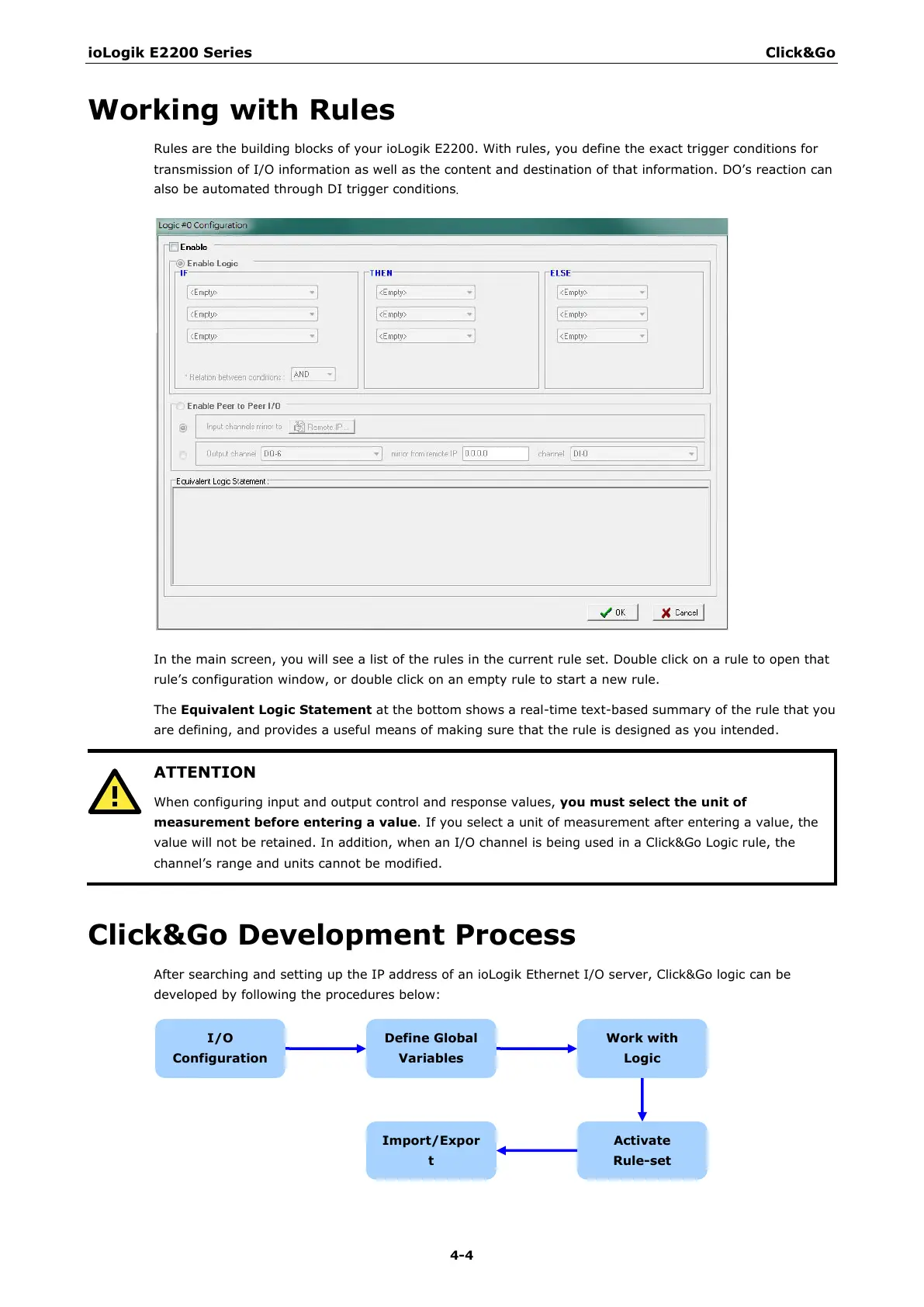Click the Import/Export flowchart box
The width and height of the screenshot is (924, 1307).
[x=431, y=1151]
